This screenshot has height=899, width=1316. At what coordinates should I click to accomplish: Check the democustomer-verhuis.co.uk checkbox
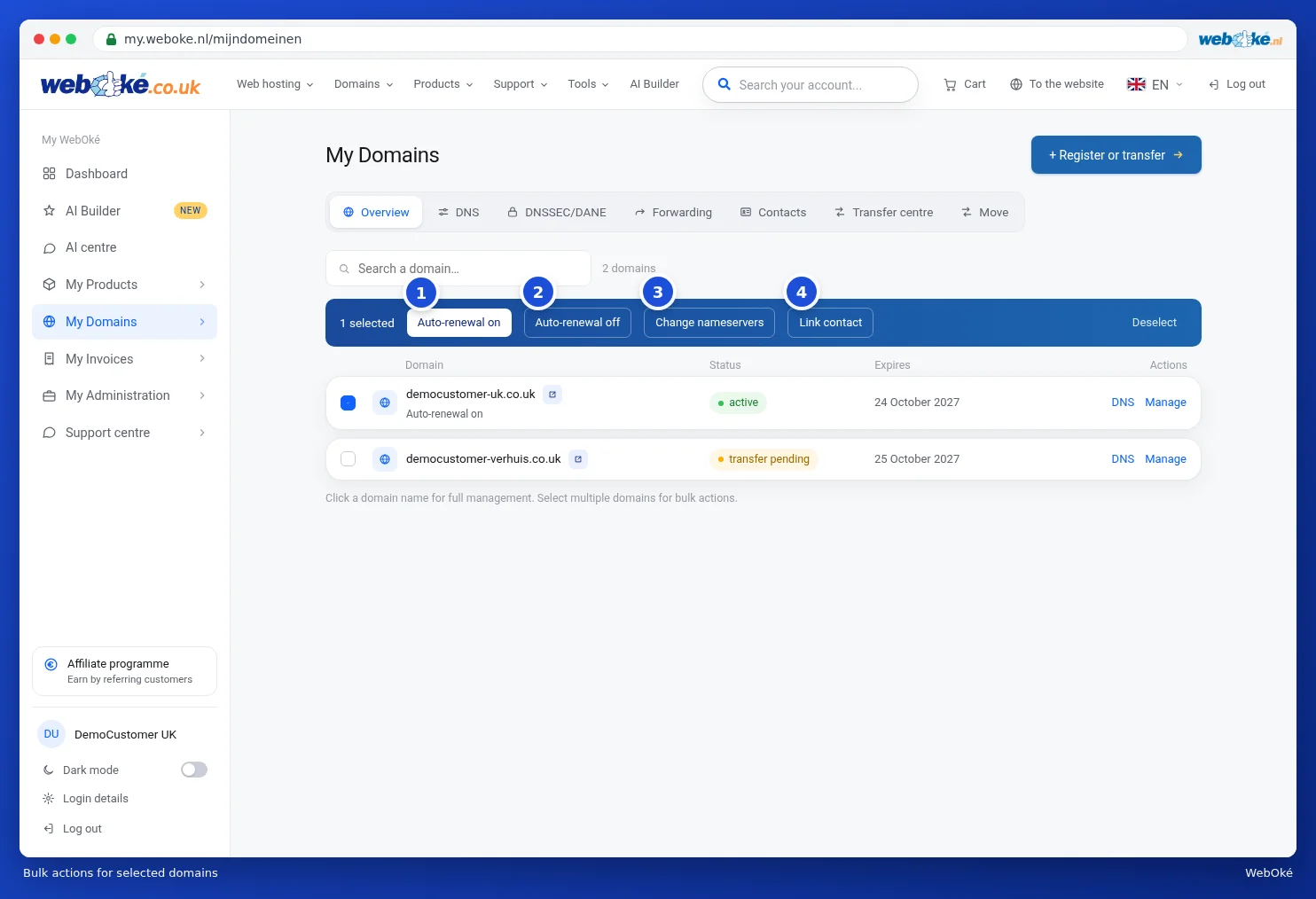click(349, 459)
